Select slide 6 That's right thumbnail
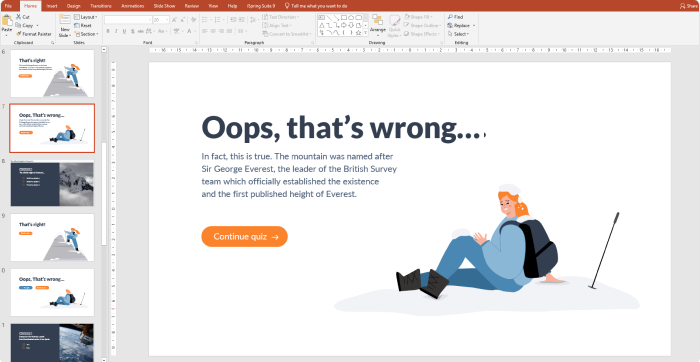The image size is (700, 362). coord(52,73)
